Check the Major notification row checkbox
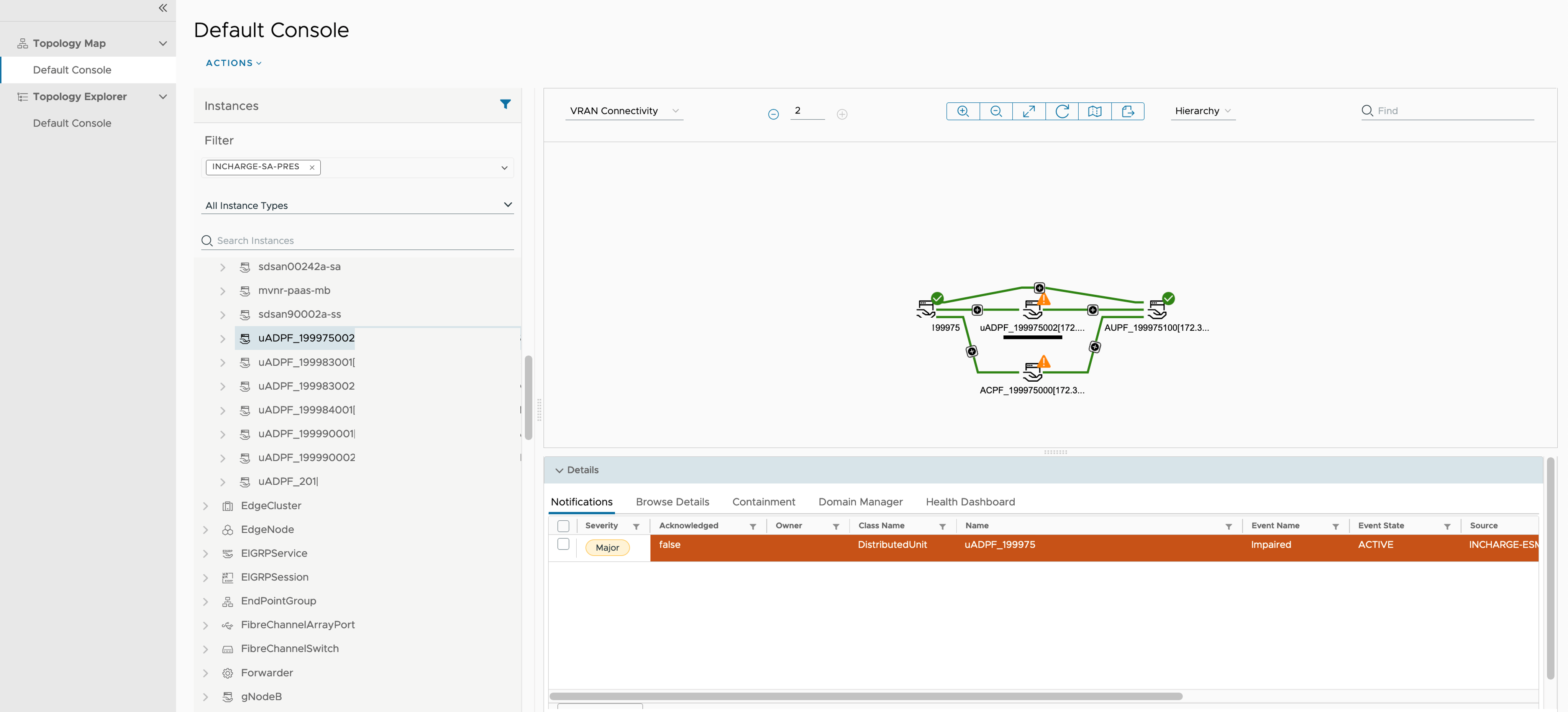Screen dimensions: 1568x712 (563, 544)
